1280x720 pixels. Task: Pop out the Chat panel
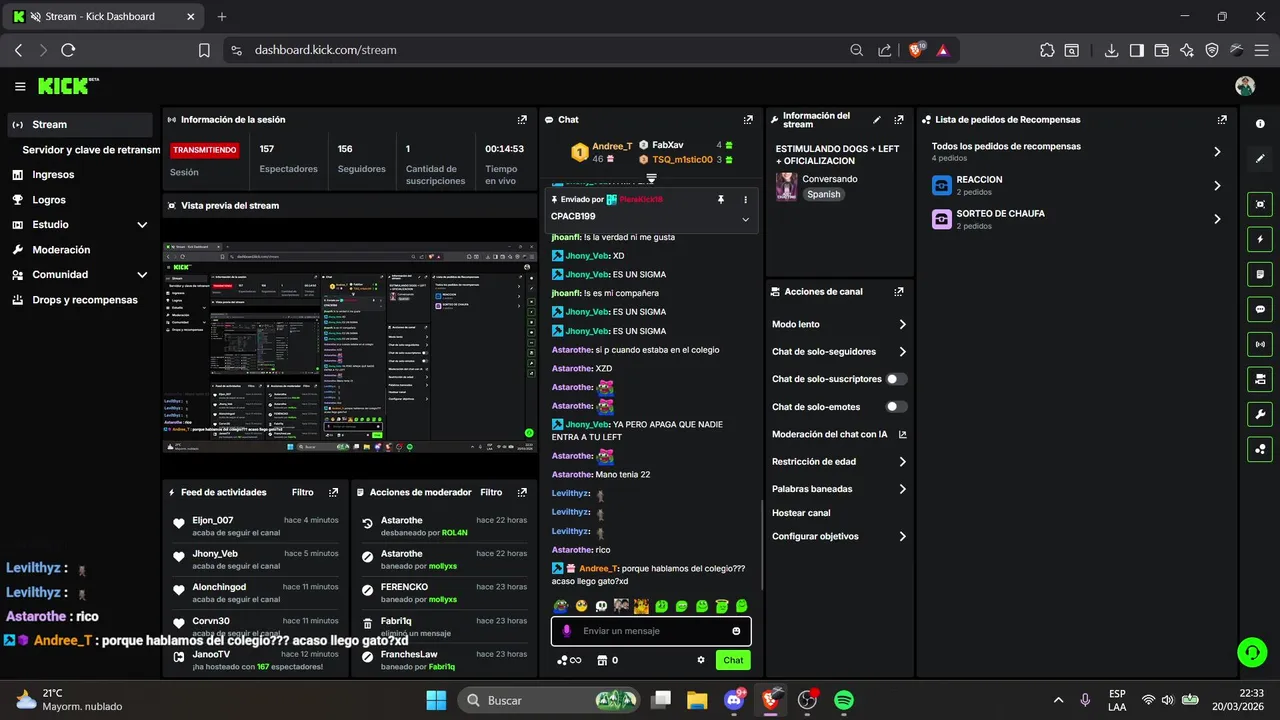coord(748,119)
